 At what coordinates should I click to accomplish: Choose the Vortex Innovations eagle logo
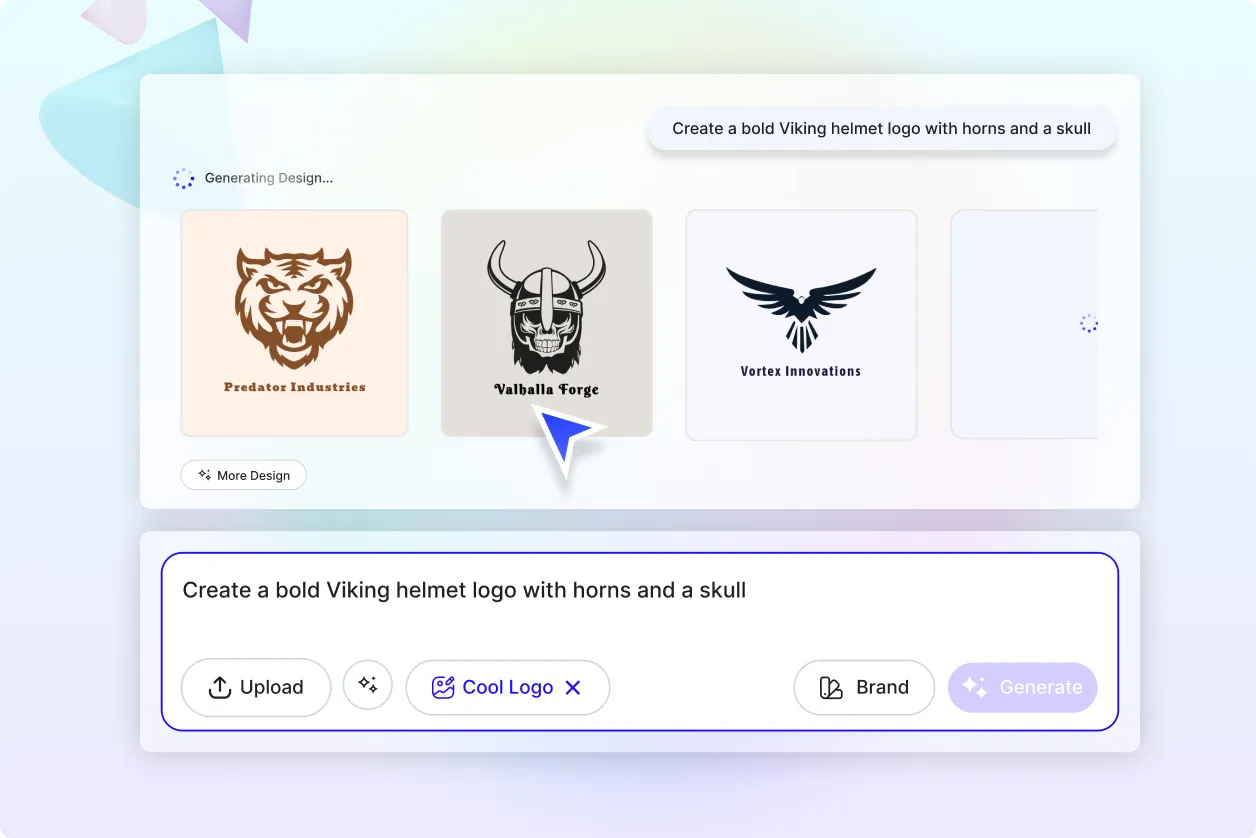pyautogui.click(x=800, y=325)
